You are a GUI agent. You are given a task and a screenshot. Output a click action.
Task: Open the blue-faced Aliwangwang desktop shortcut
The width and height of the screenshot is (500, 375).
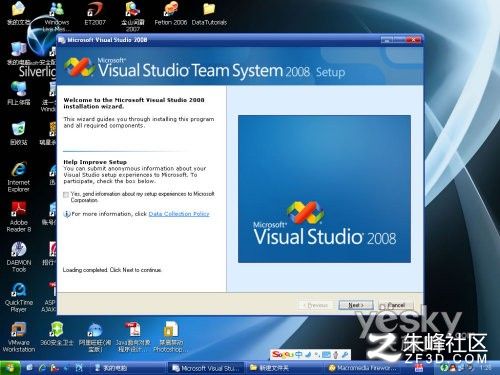pos(95,337)
